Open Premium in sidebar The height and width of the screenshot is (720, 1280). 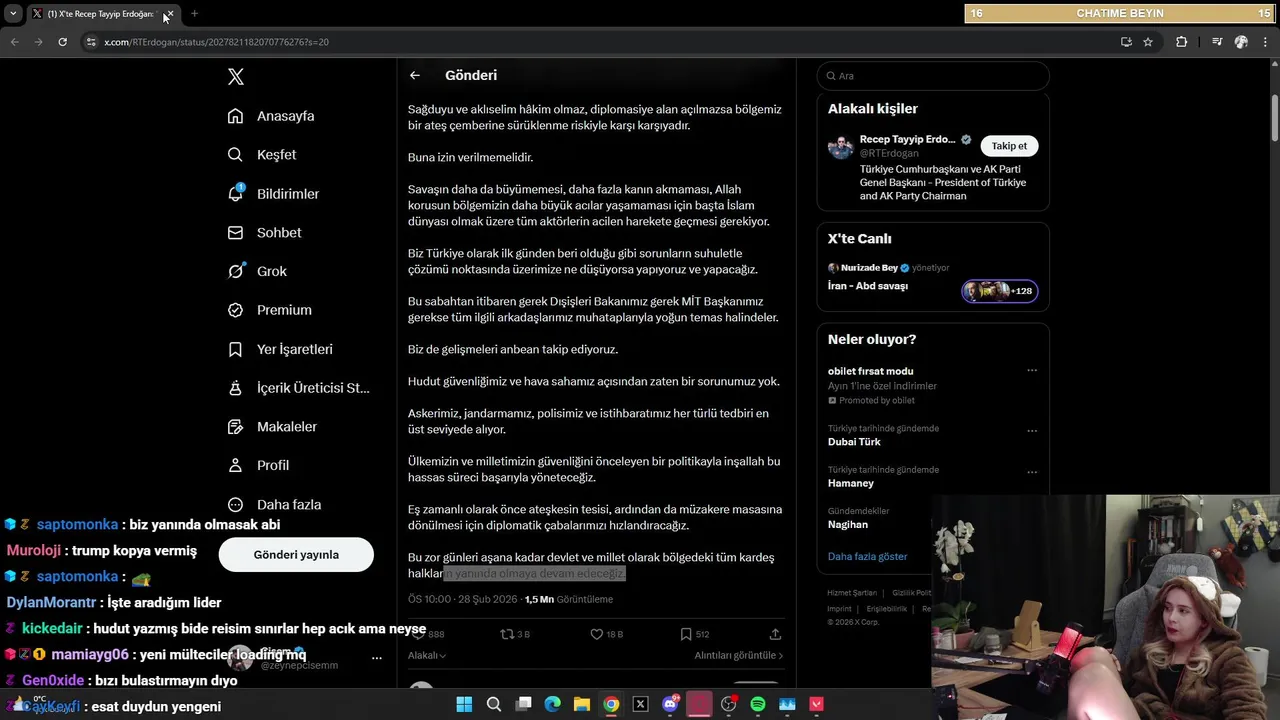click(269, 310)
